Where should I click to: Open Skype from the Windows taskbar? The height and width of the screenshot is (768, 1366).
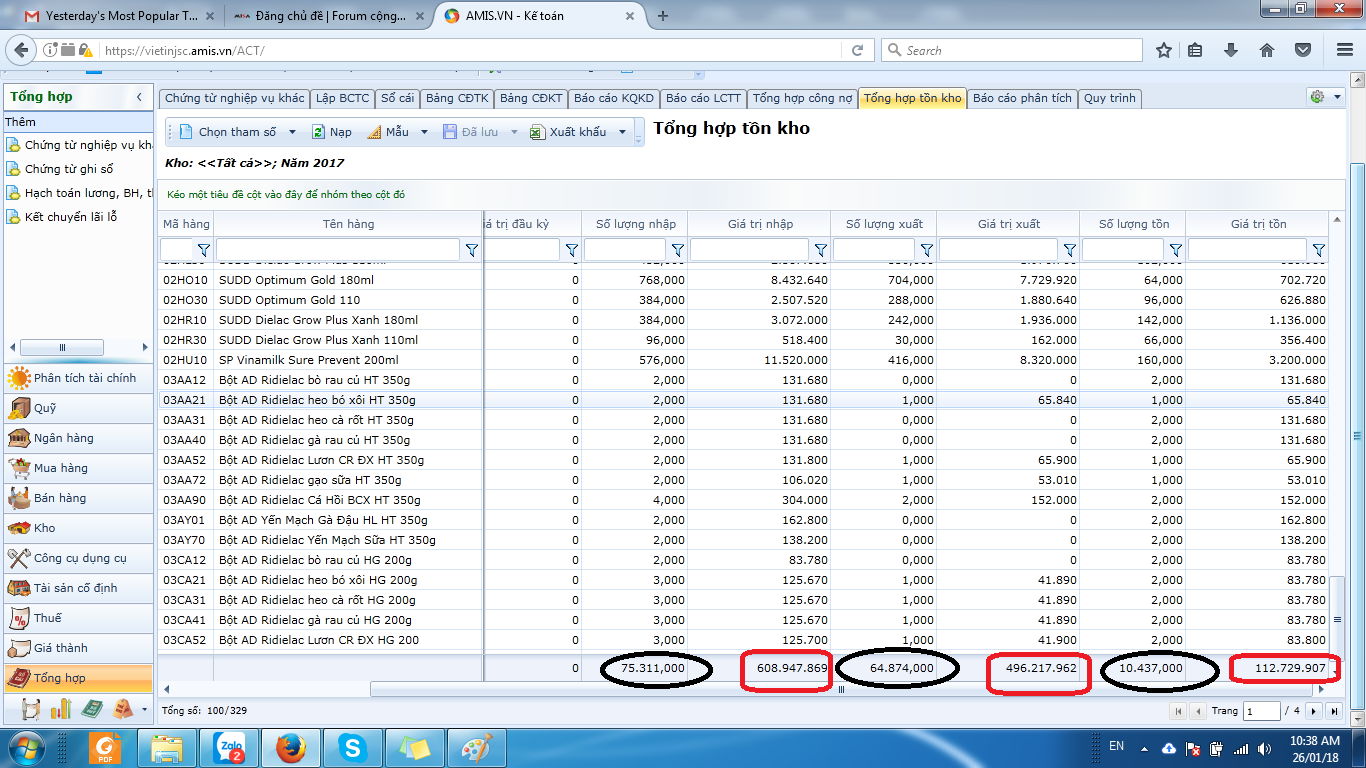pos(351,747)
